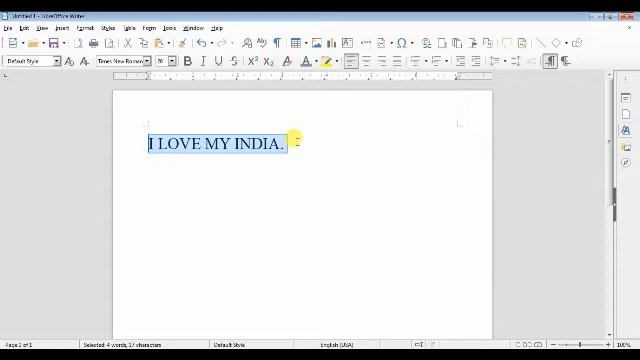
Task: Toggle underline formatting
Action: pos(218,61)
